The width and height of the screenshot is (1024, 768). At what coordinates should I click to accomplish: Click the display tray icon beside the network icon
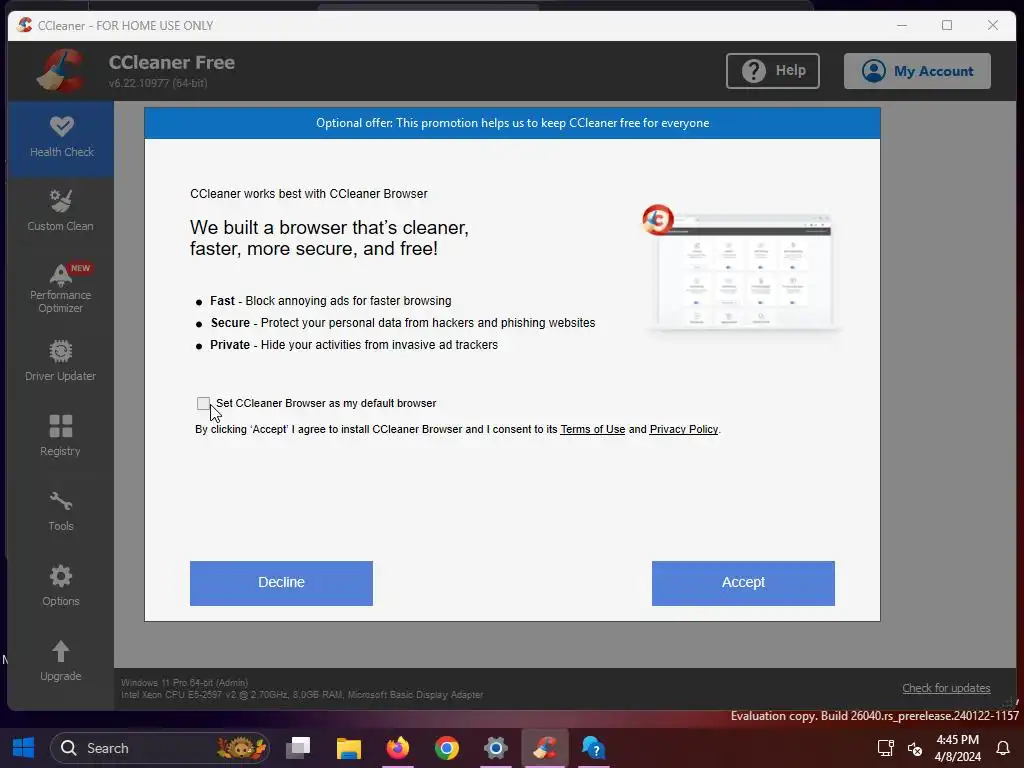(x=886, y=748)
